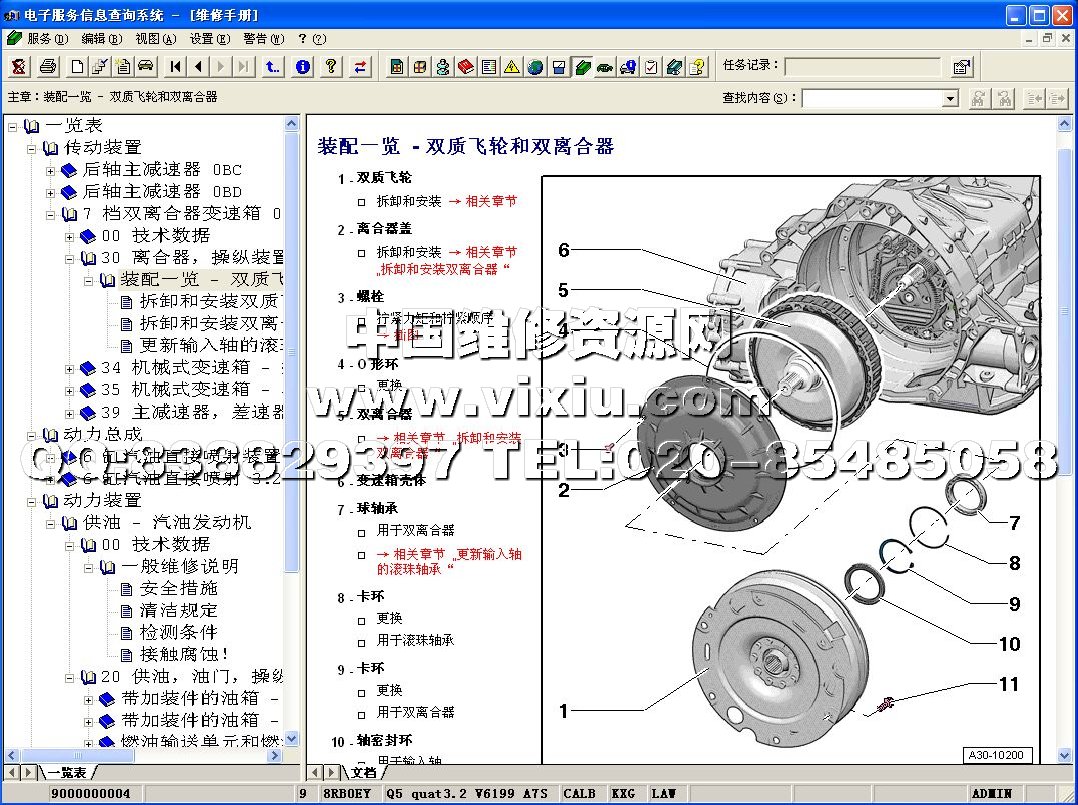Viewport: 1078px width, 805px height.
Task: Click the red and blue swap arrows icon
Action: 361,67
